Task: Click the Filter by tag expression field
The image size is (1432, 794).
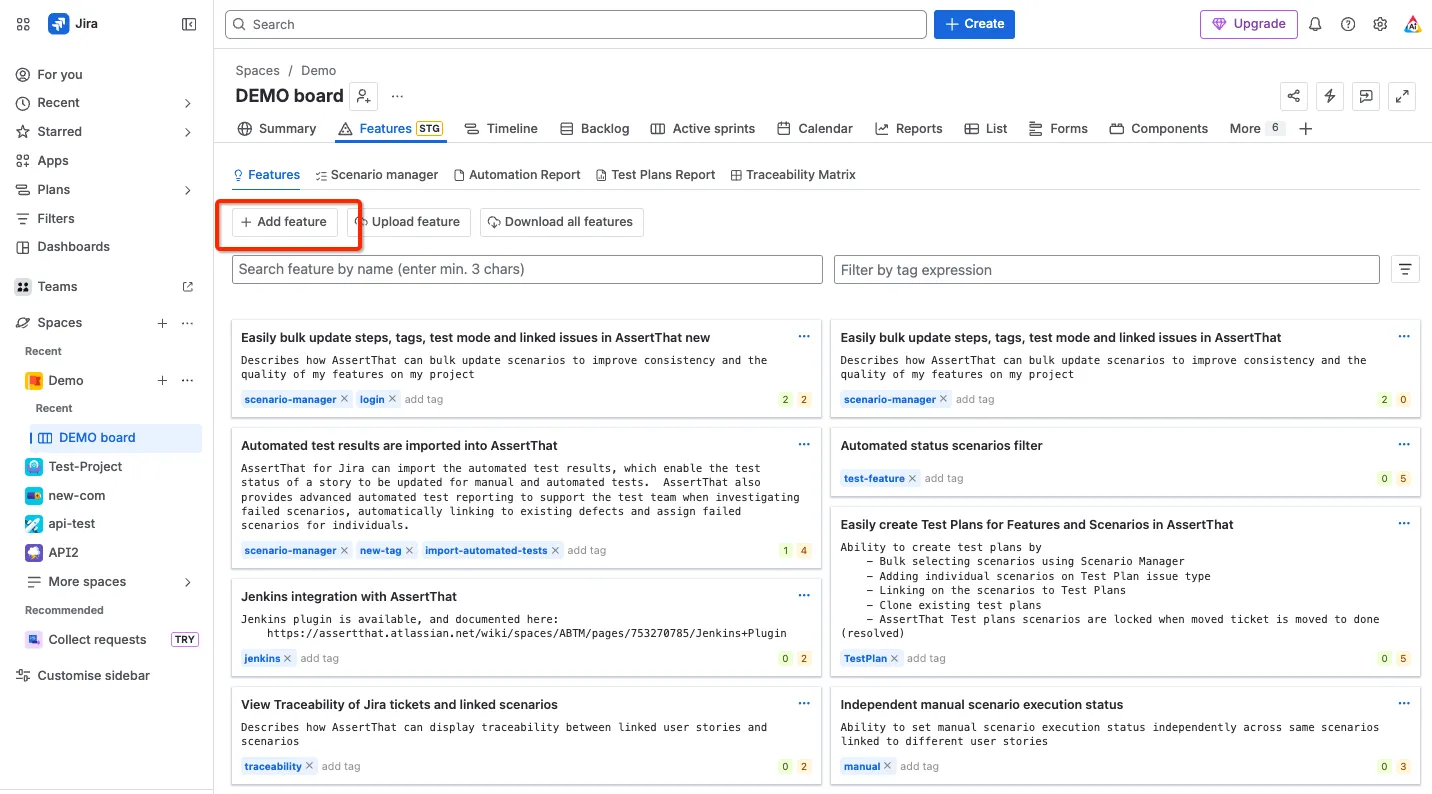Action: (1107, 269)
